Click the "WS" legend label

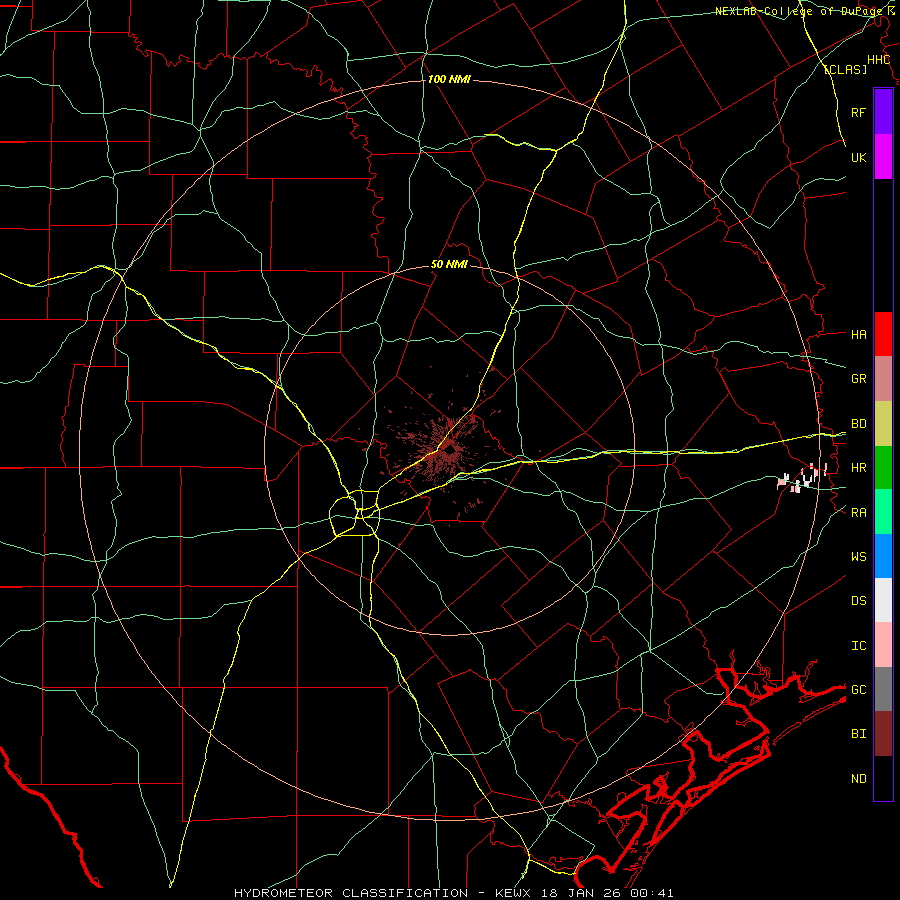click(x=859, y=556)
